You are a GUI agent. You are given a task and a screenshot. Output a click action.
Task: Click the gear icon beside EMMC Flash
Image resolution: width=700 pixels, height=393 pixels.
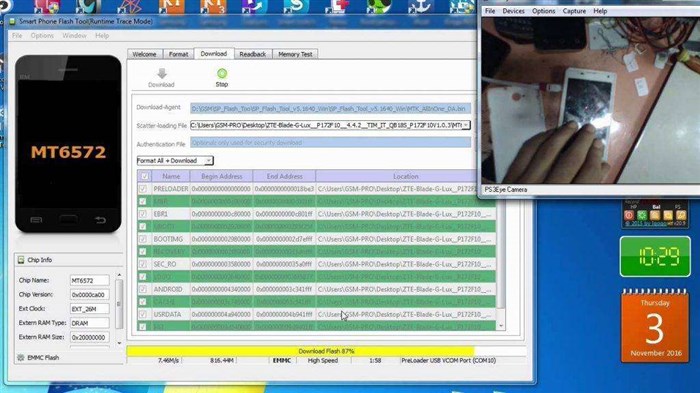tap(21, 358)
